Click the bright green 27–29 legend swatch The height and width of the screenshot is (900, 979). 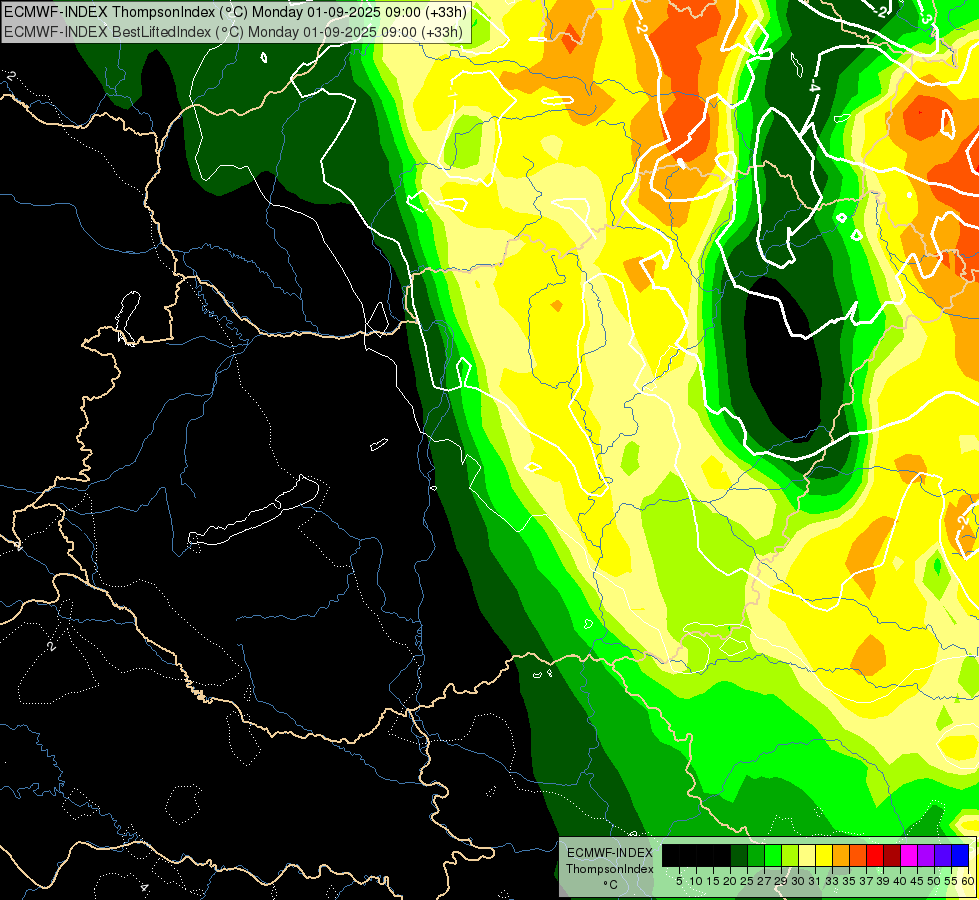tap(773, 855)
